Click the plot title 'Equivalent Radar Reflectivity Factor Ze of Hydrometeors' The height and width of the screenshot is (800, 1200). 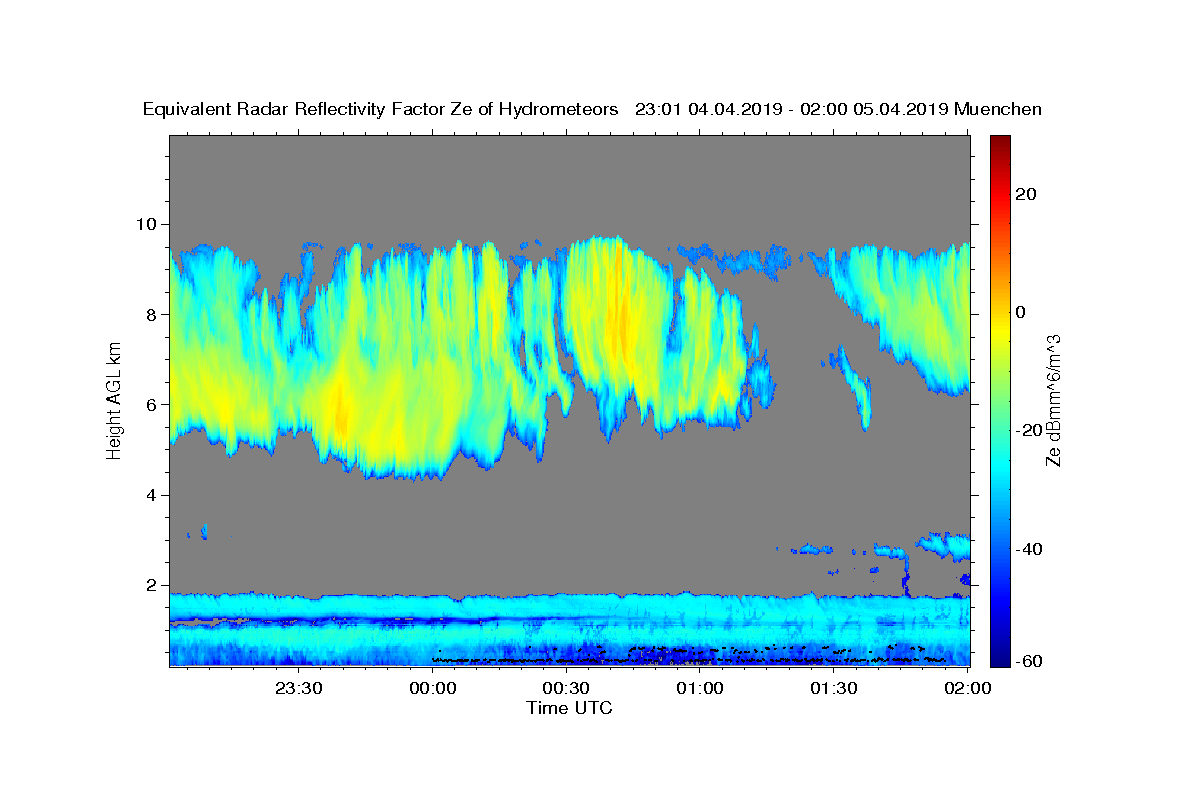point(380,110)
